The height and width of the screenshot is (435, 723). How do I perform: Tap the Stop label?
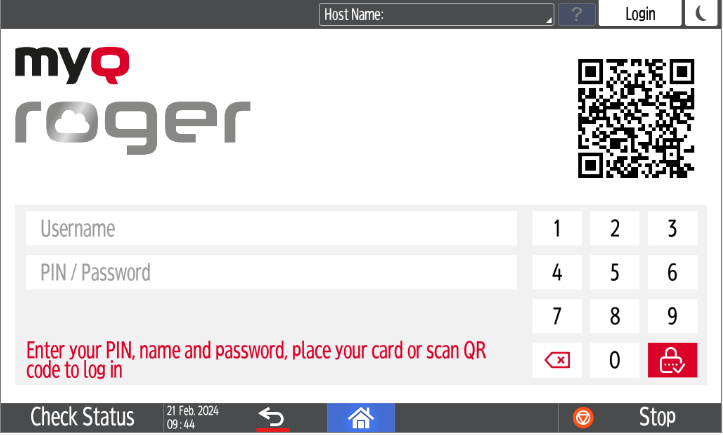click(x=657, y=417)
